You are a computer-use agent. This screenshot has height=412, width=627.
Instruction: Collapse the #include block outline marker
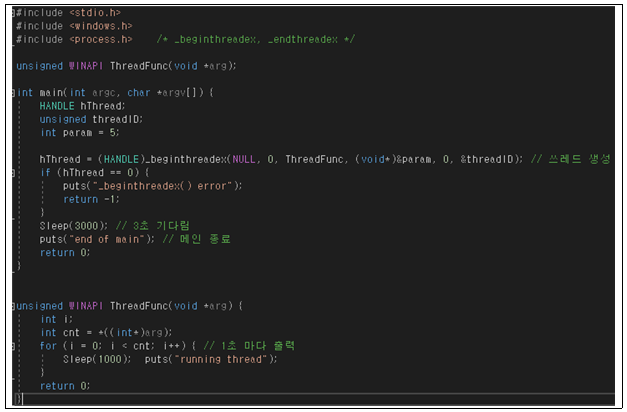coord(13,13)
